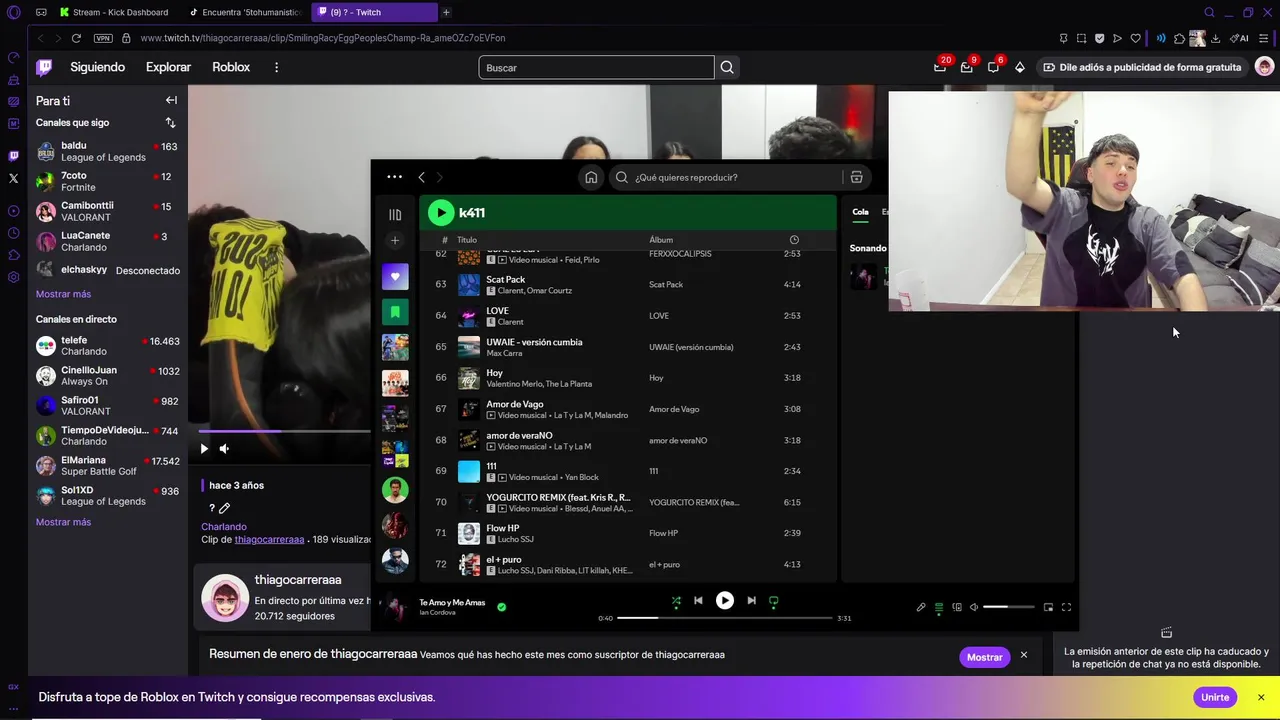
Task: Open Spotify connect to device icon
Action: 957,607
